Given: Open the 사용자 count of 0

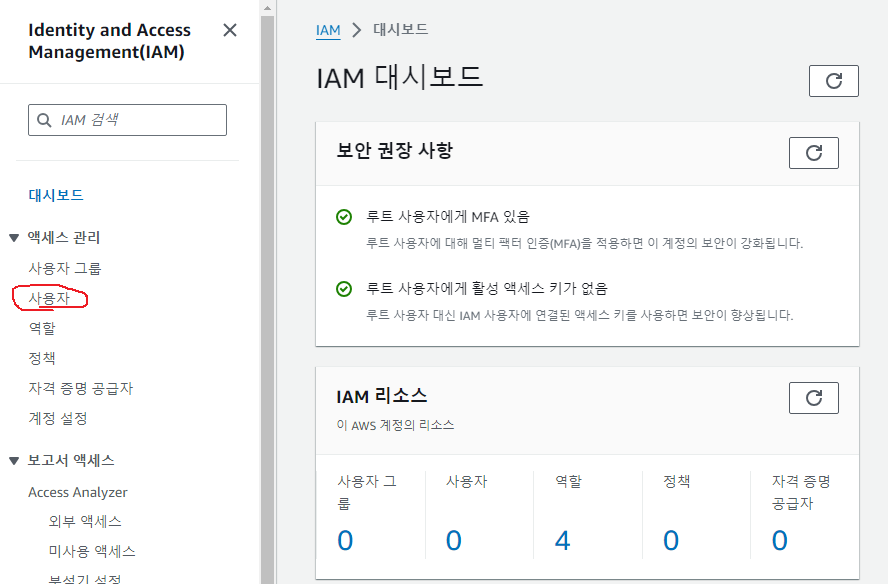Looking at the screenshot, I should pos(454,540).
